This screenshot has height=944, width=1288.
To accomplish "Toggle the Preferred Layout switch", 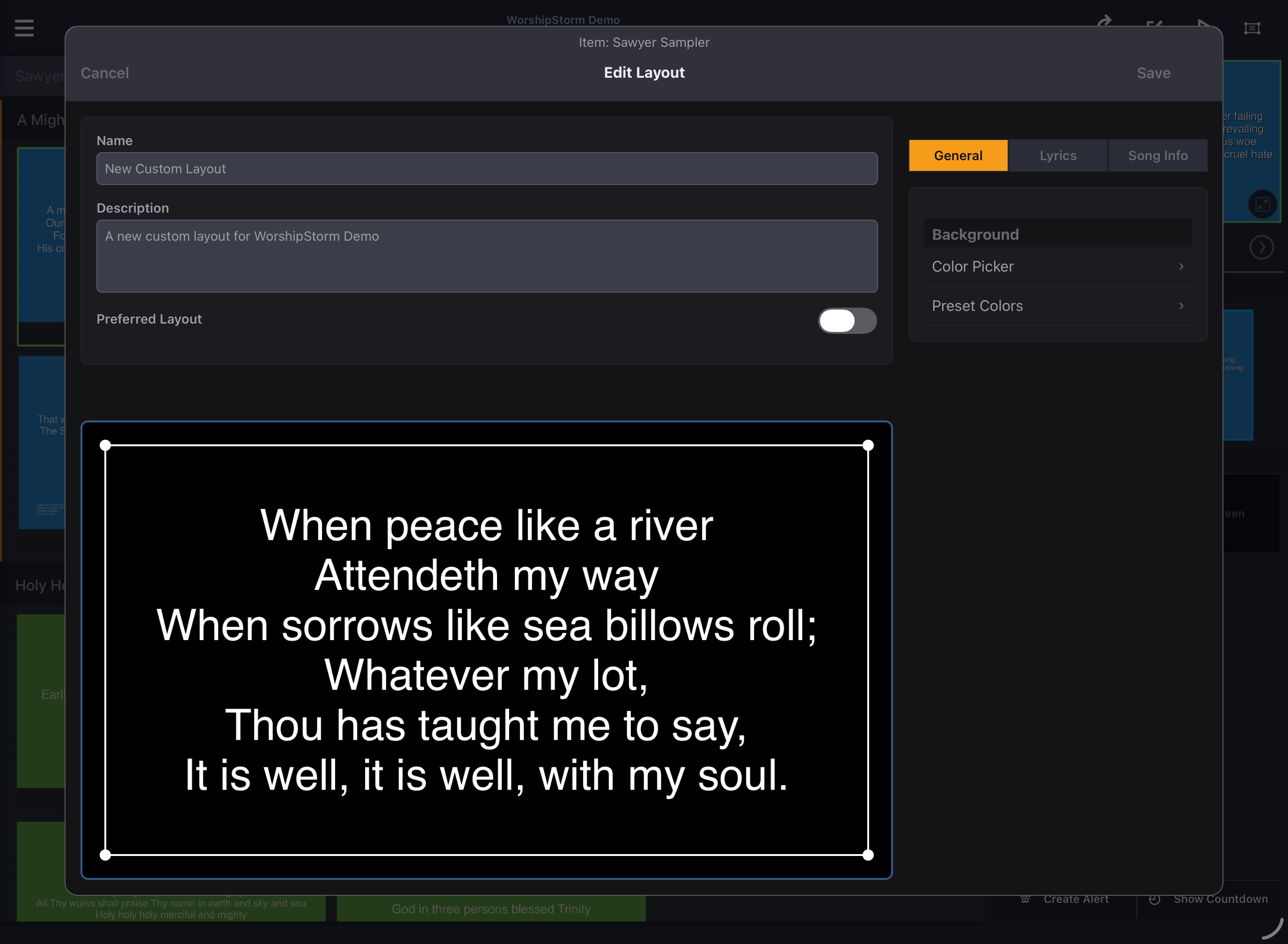I will [847, 321].
